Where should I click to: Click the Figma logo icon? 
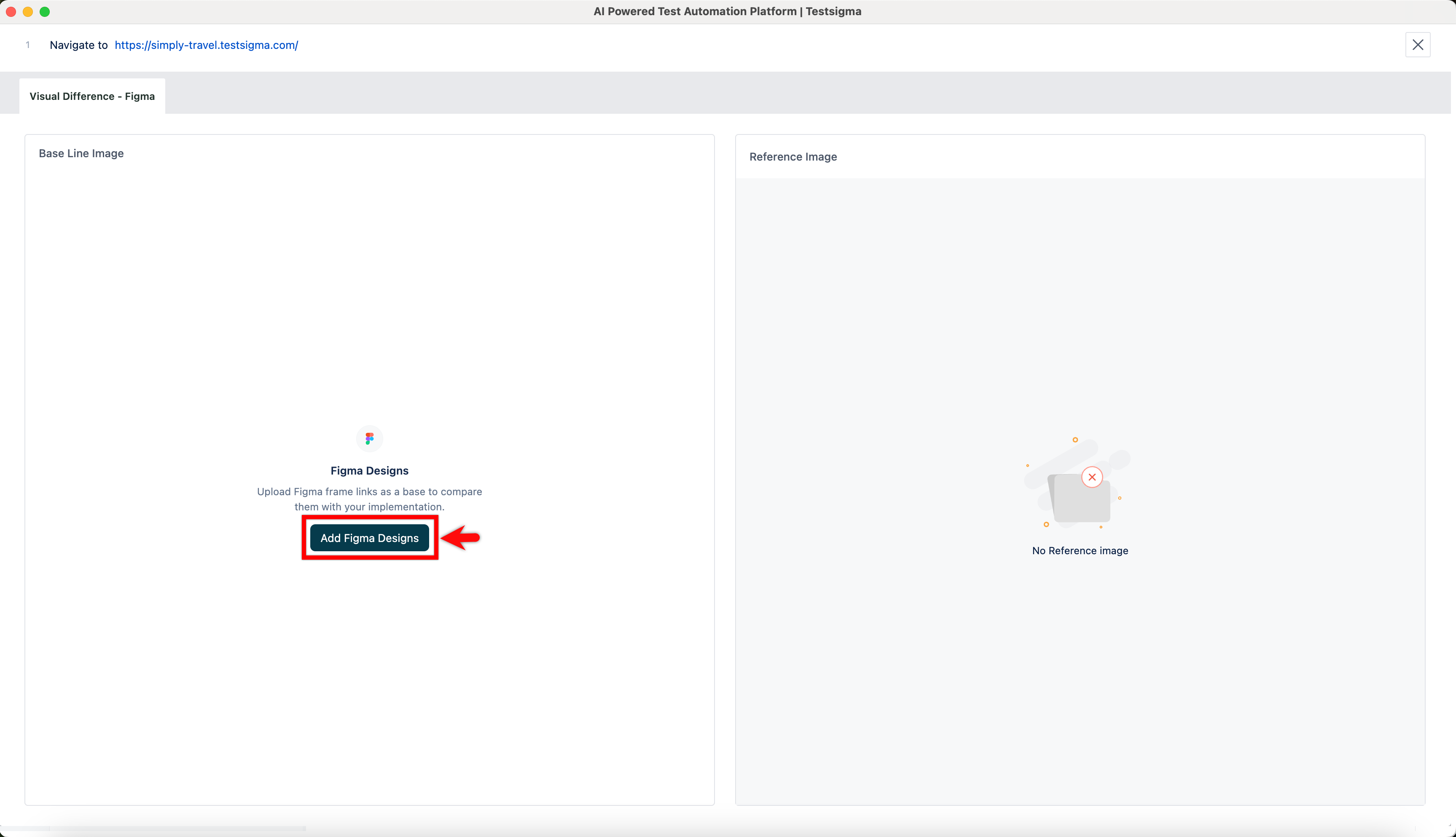click(369, 439)
